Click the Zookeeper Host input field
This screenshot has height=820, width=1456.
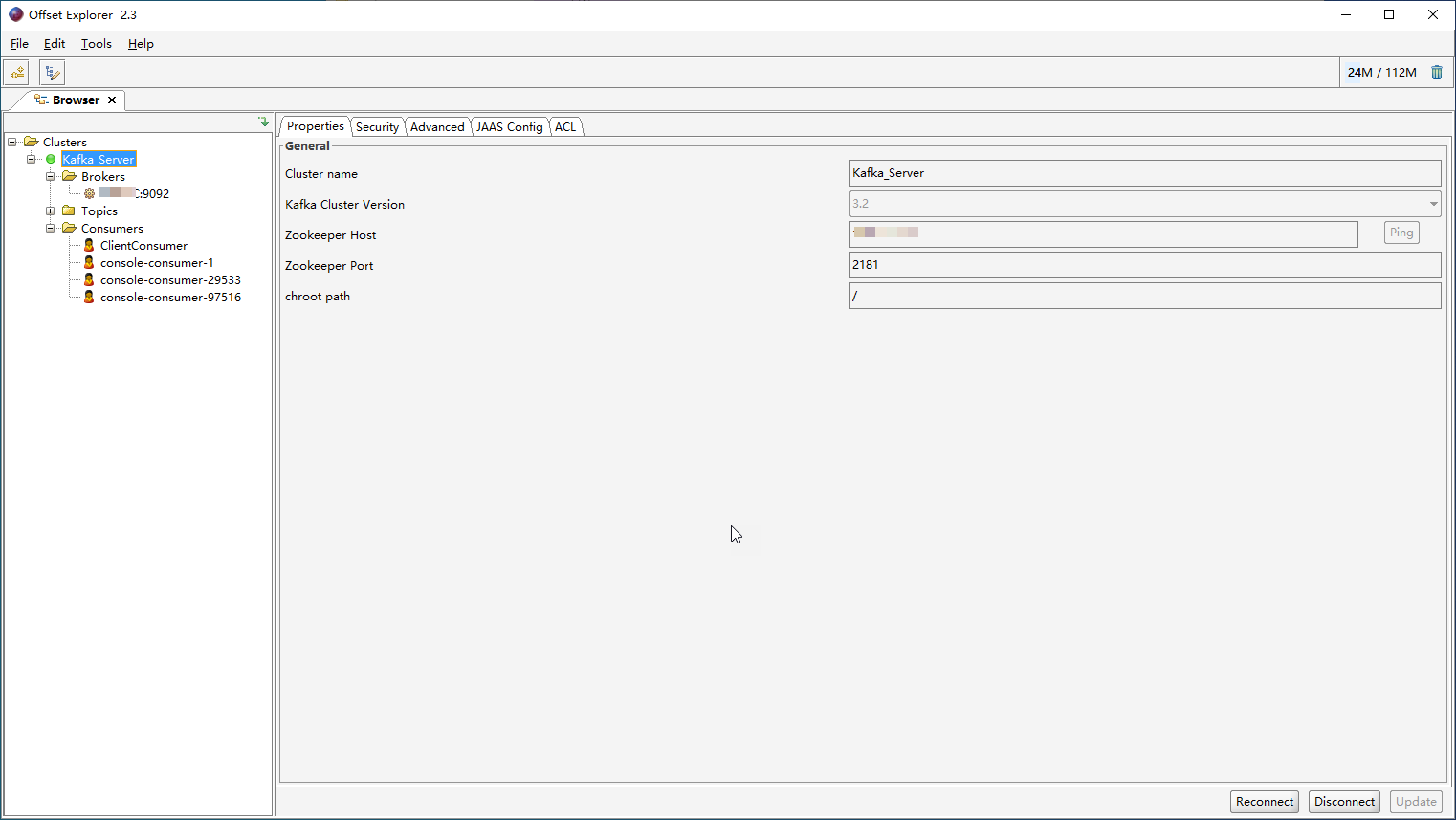click(x=1104, y=234)
